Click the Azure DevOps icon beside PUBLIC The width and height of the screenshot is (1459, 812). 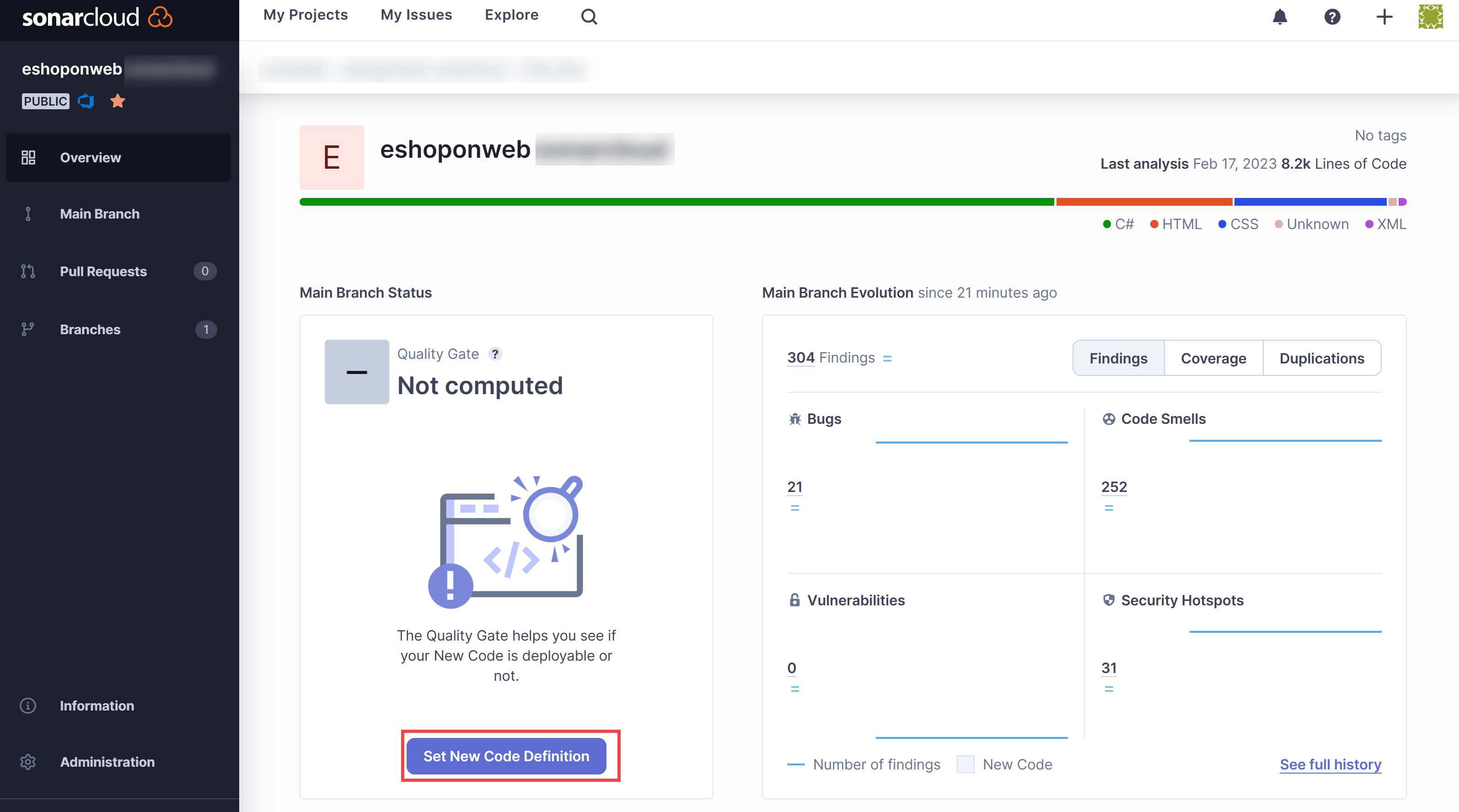point(86,101)
